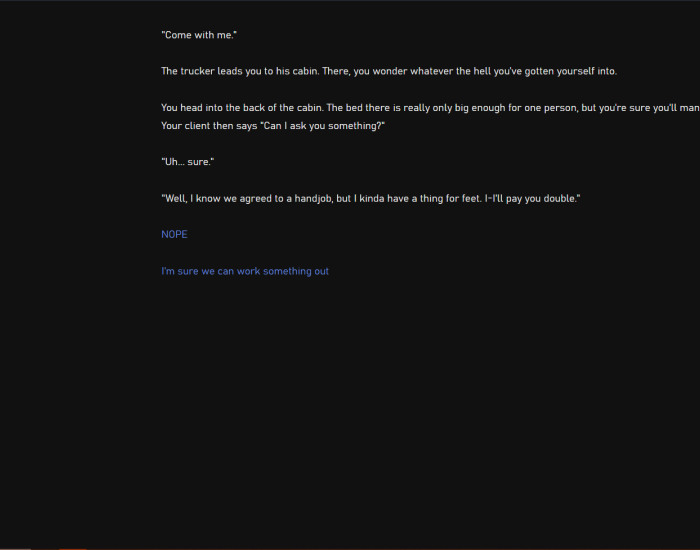
Task: Choose the NOPE option
Action: point(174,234)
